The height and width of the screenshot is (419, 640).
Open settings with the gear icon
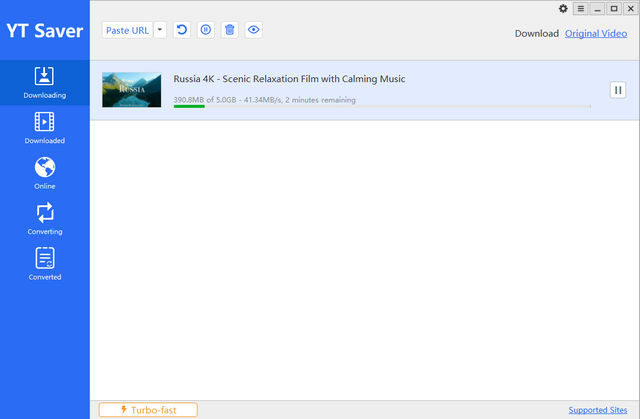563,9
